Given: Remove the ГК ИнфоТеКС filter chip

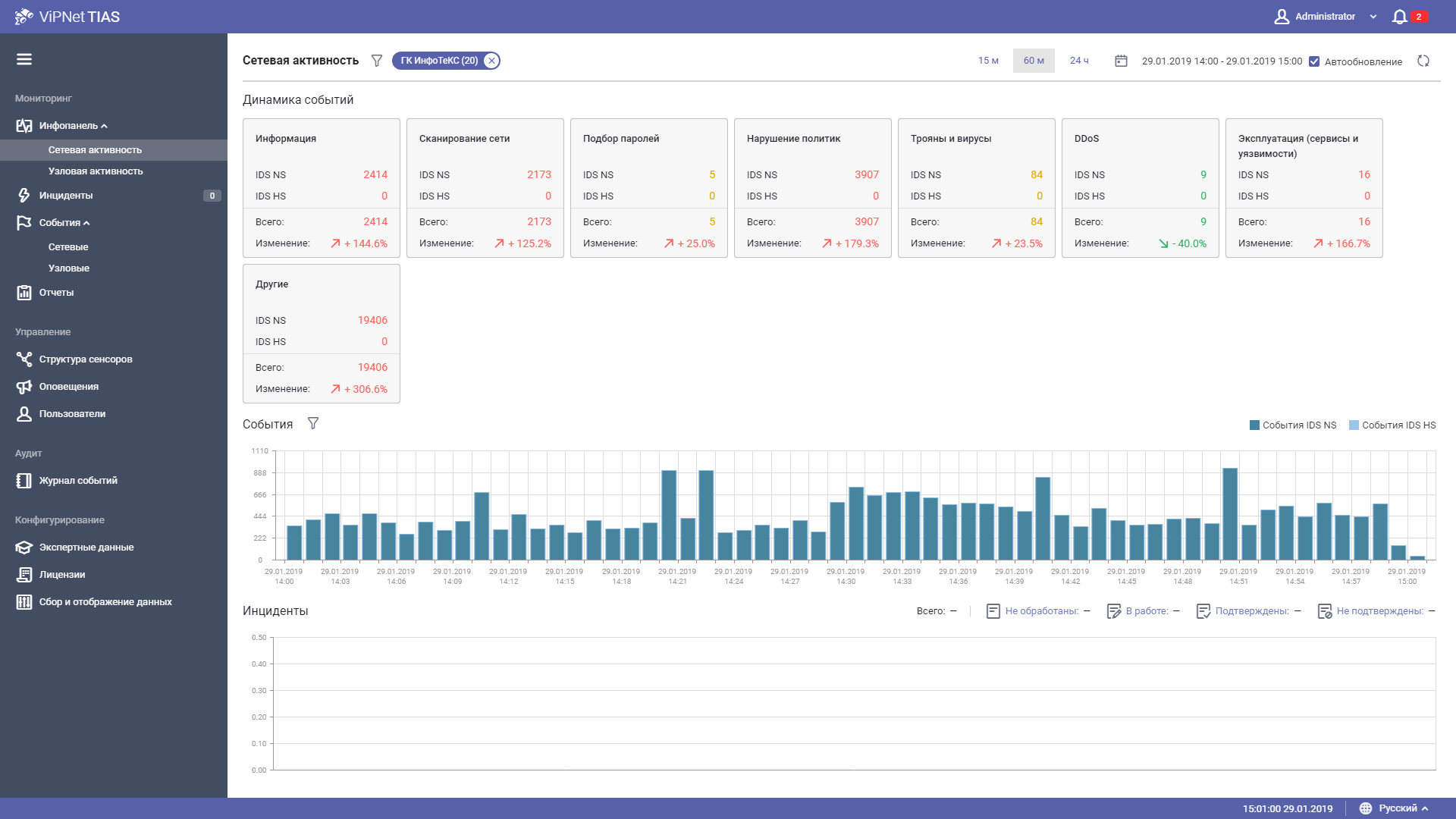Looking at the screenshot, I should click(x=491, y=61).
